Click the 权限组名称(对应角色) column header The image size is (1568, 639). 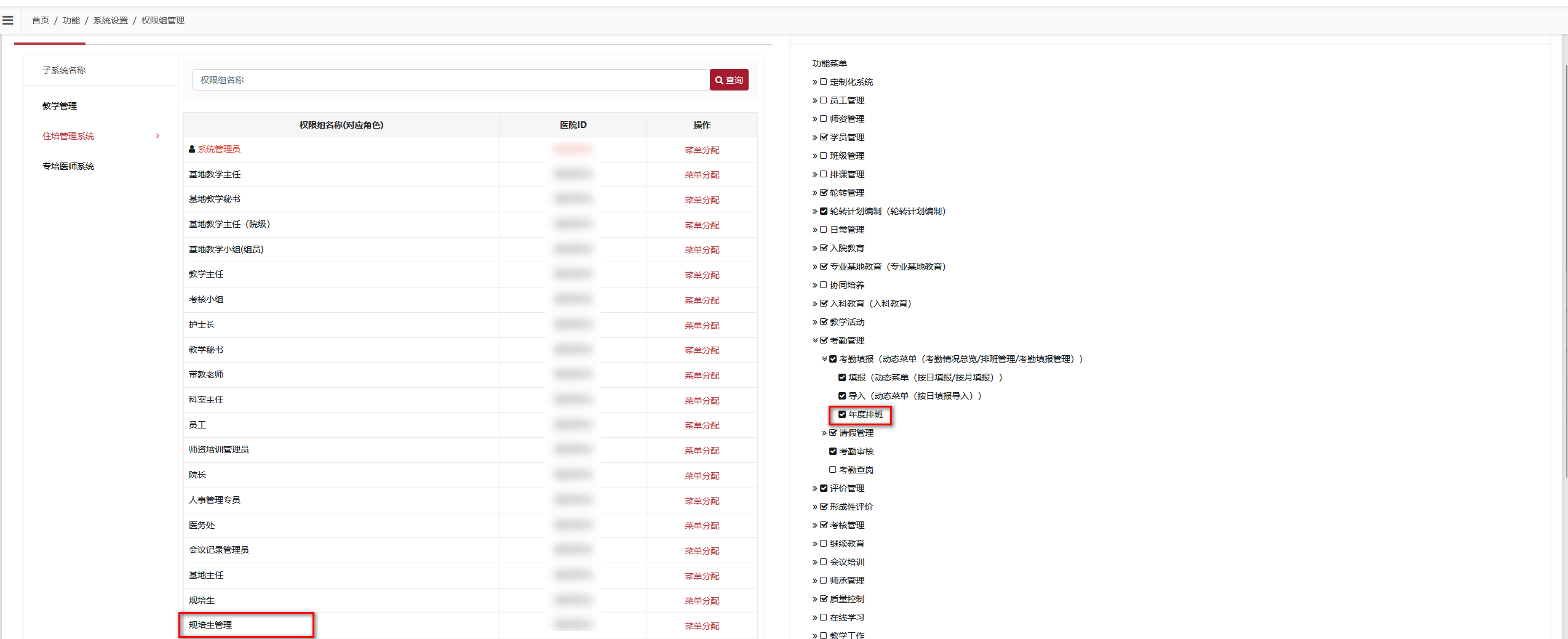tap(341, 125)
